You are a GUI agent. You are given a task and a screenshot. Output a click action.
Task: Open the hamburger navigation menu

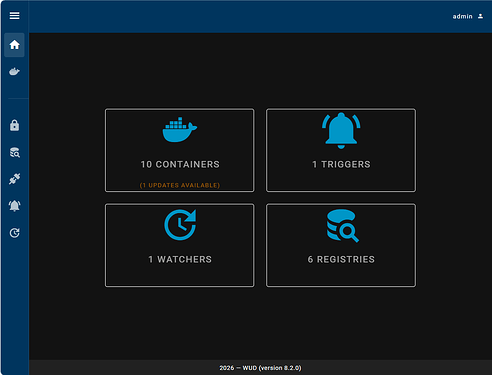tap(14, 16)
